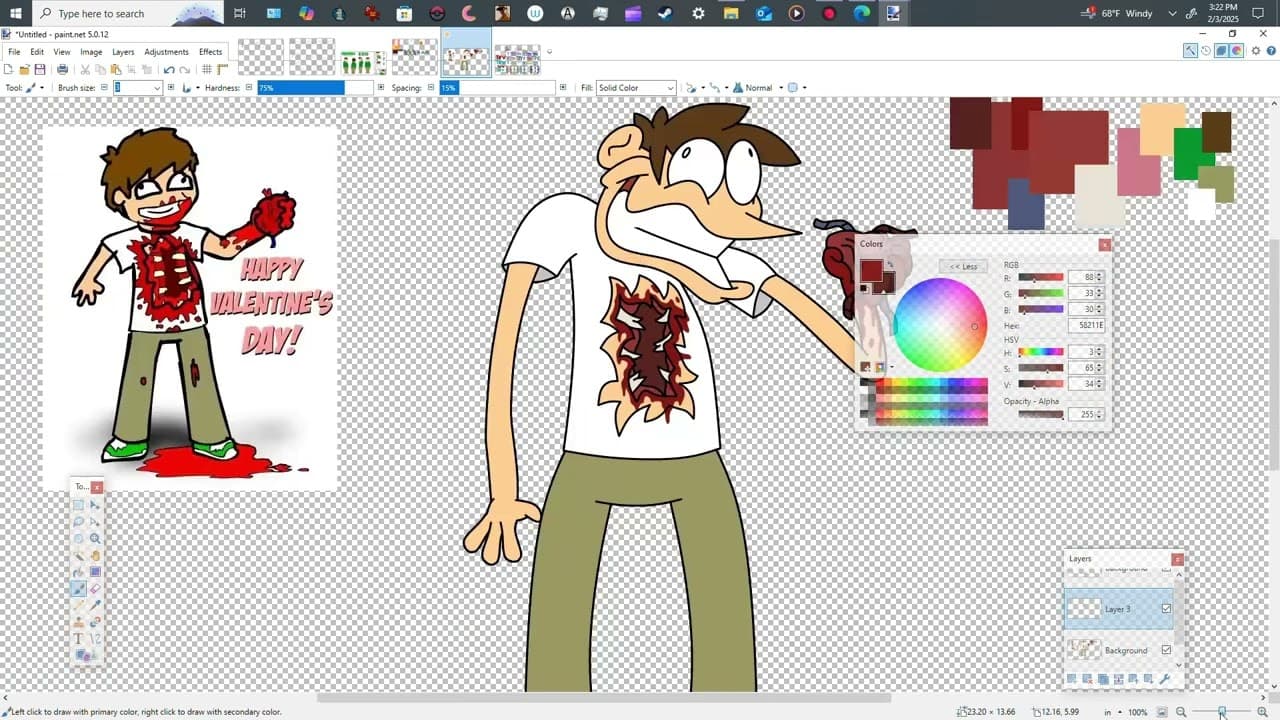The image size is (1280, 720).
Task: Toggle the pixel grid icon
Action: click(x=206, y=69)
